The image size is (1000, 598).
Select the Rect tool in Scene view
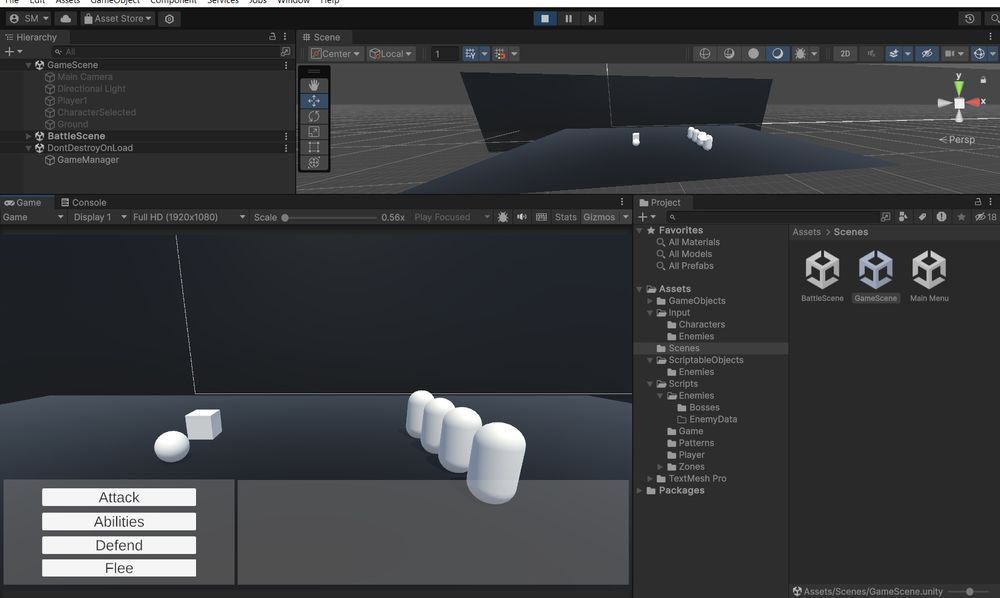pyautogui.click(x=314, y=147)
